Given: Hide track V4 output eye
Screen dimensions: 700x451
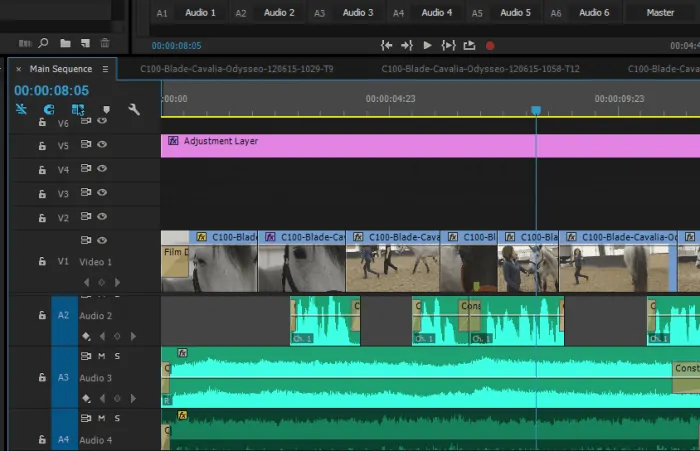Looking at the screenshot, I should coord(102,168).
